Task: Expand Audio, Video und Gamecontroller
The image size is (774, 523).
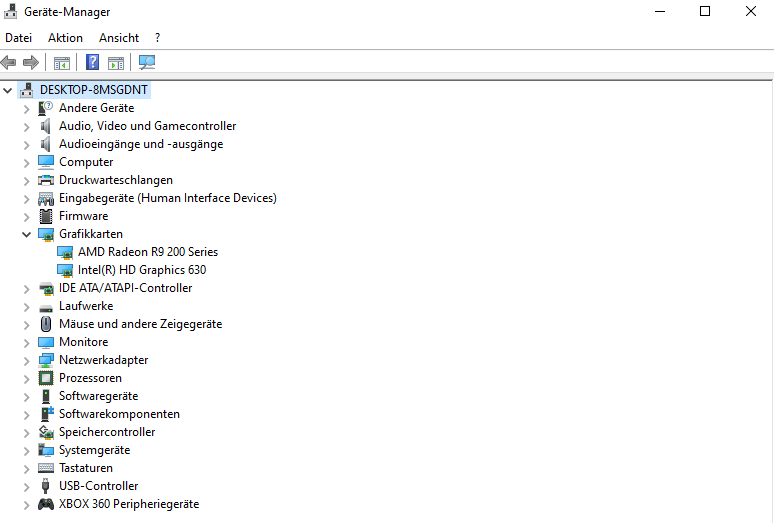Action: point(27,127)
